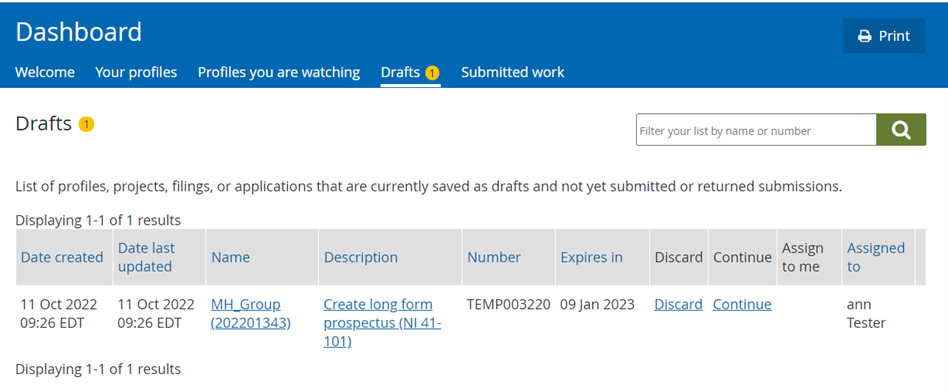The image size is (948, 391).
Task: Sort by Expires in column header
Action: [x=591, y=257]
